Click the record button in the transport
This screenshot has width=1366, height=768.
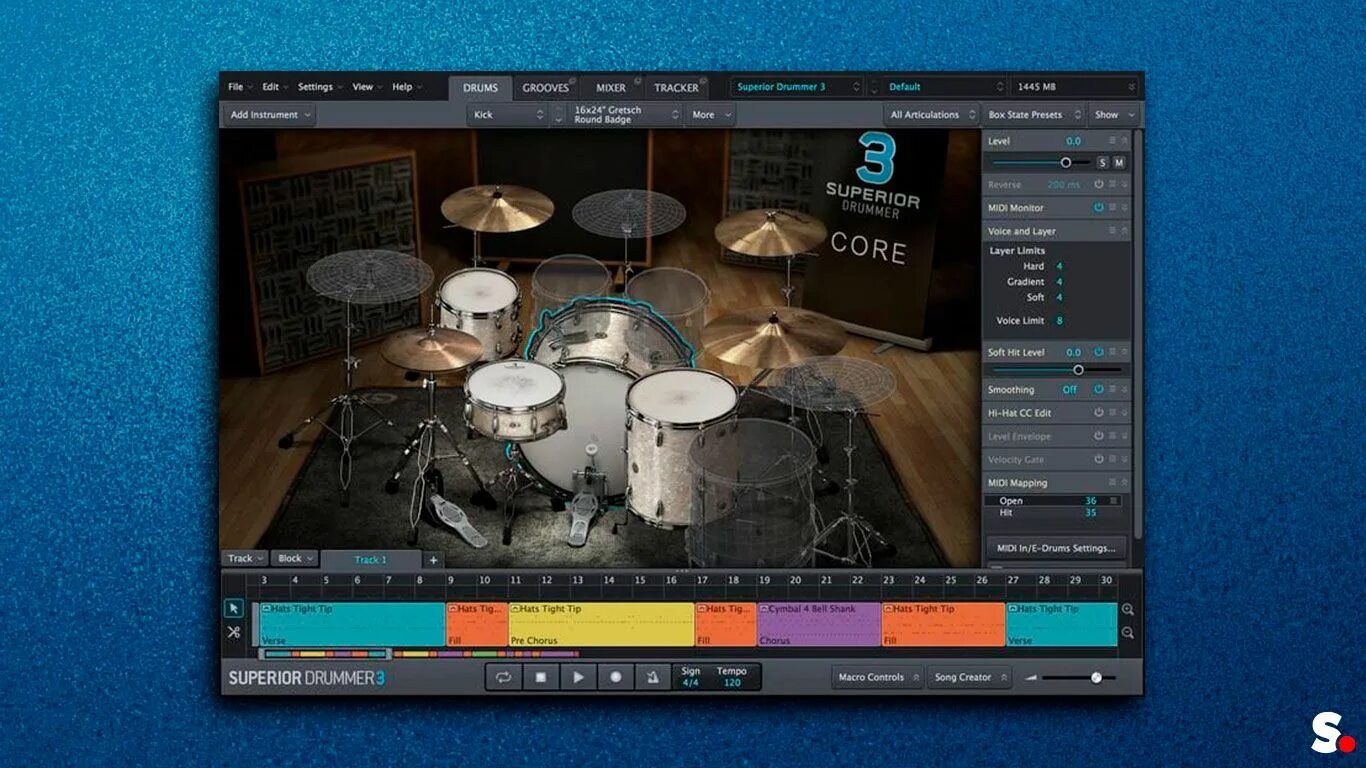click(615, 677)
